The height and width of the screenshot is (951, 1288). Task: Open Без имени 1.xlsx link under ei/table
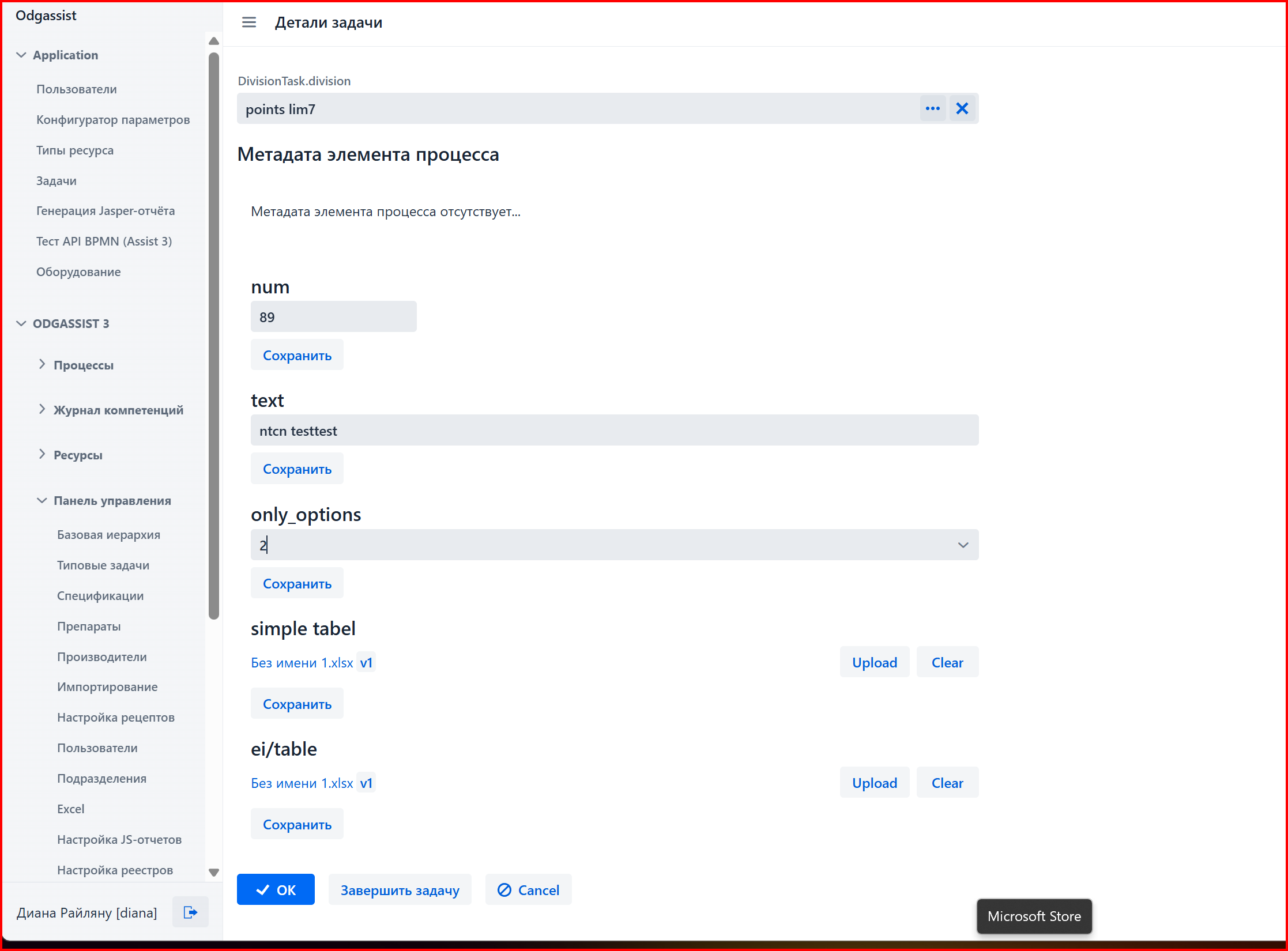[302, 783]
